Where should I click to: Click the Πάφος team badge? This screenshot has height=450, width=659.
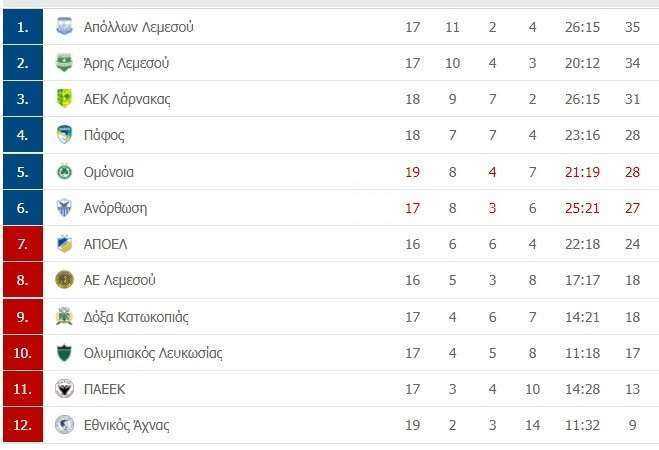click(64, 135)
